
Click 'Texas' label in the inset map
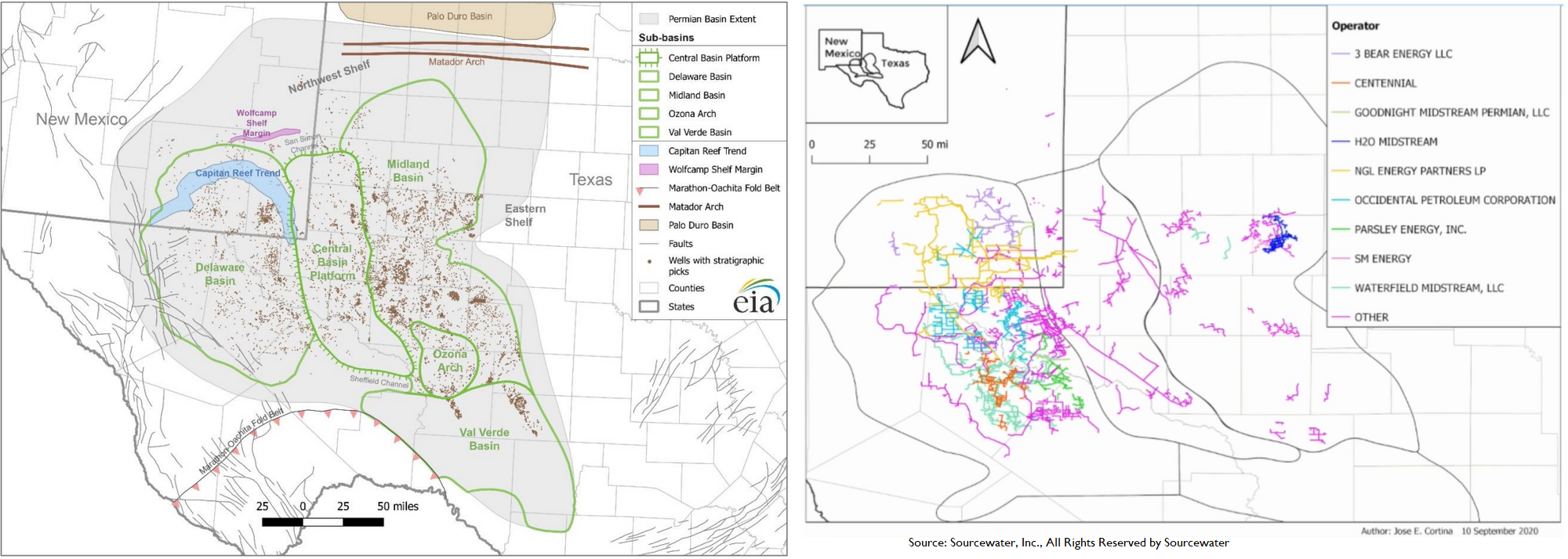[895, 63]
